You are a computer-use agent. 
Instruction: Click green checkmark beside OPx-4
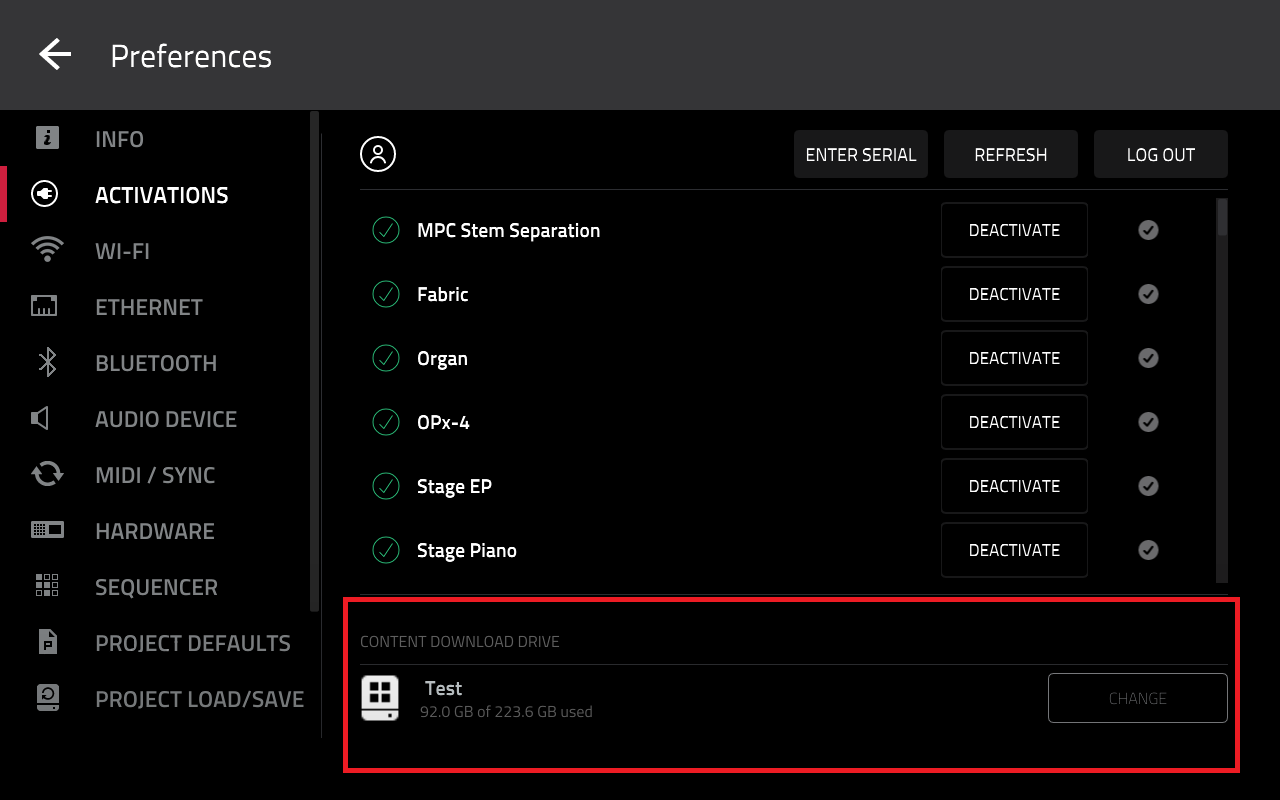(386, 422)
